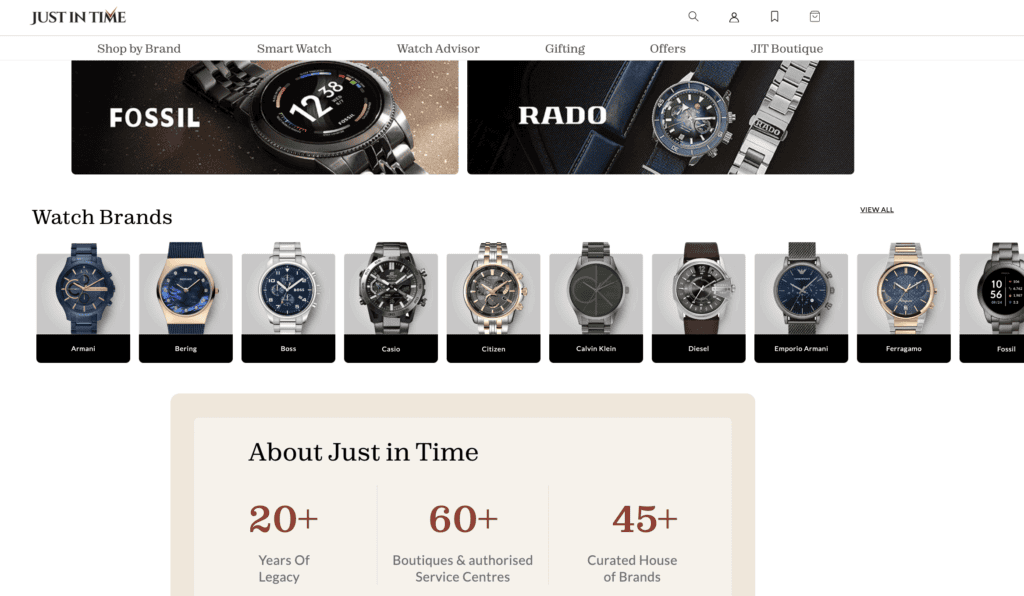Choose the Casio brand card

pyautogui.click(x=391, y=302)
